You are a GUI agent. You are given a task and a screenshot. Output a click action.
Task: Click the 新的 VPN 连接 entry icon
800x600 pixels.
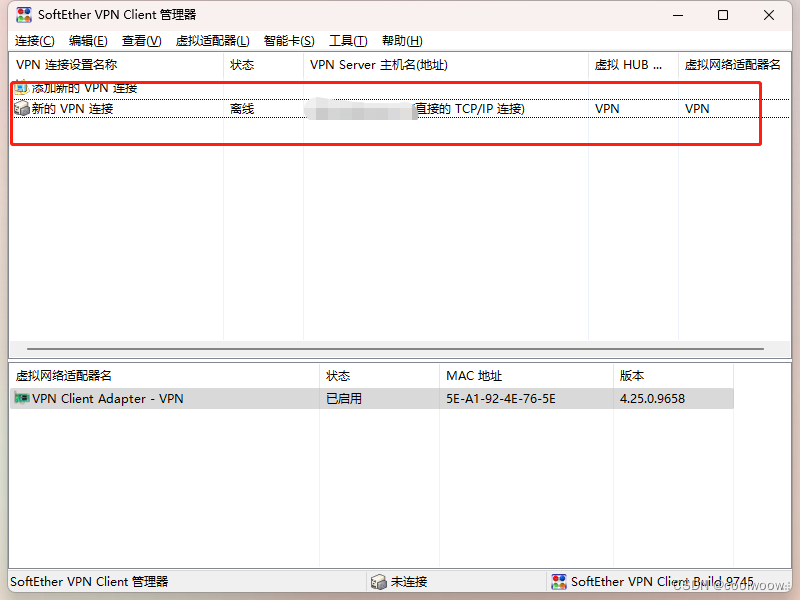21,108
